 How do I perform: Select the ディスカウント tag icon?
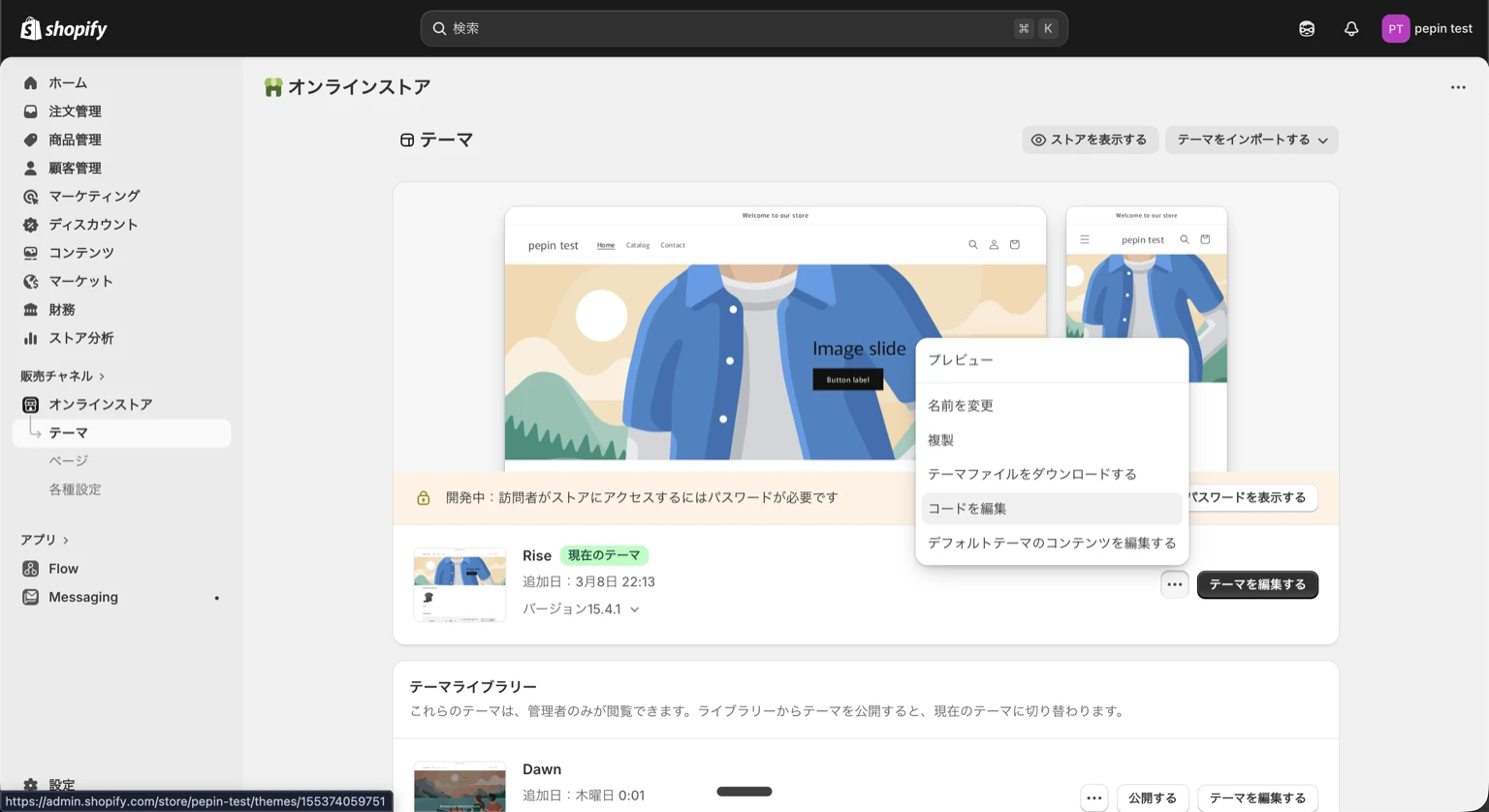(30, 224)
